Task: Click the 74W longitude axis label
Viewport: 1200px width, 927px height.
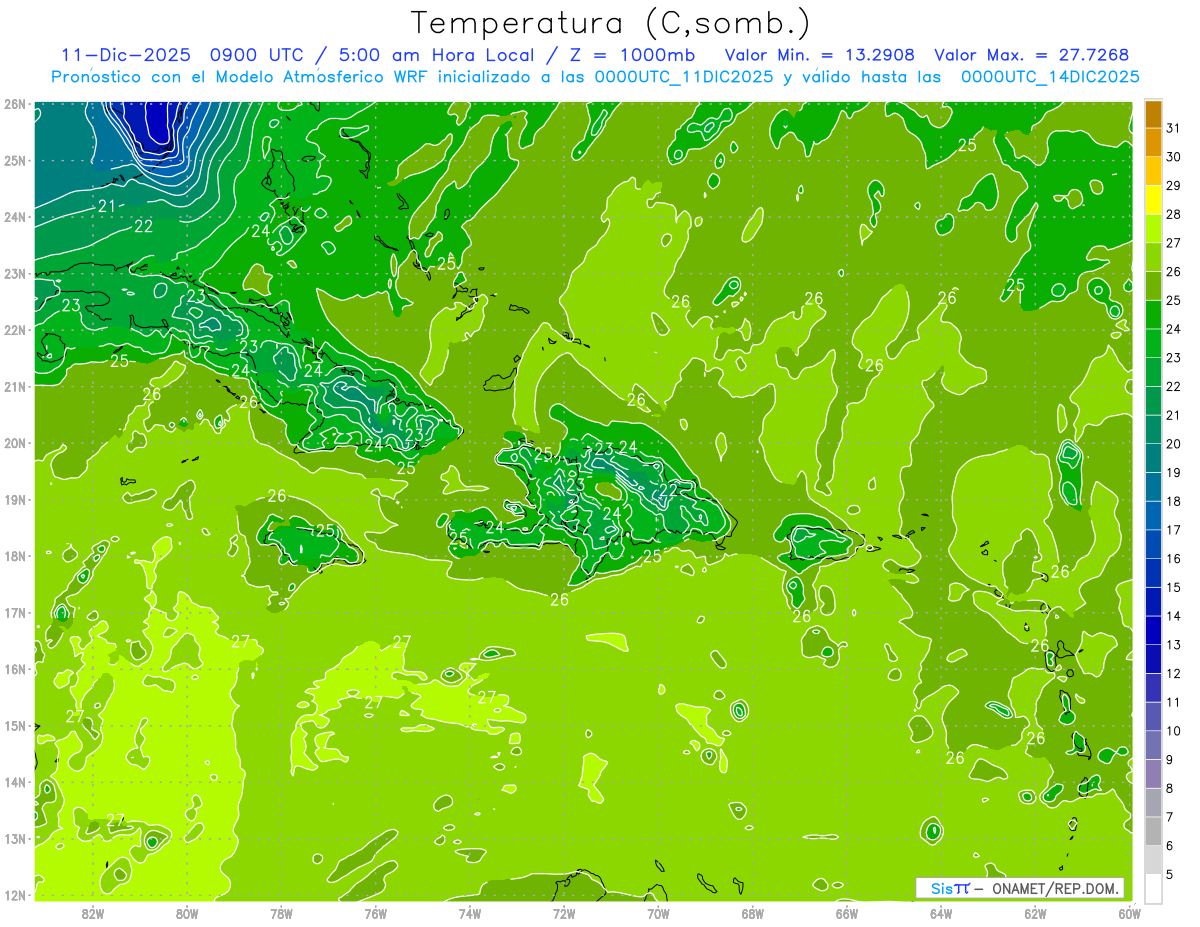Action: click(470, 913)
